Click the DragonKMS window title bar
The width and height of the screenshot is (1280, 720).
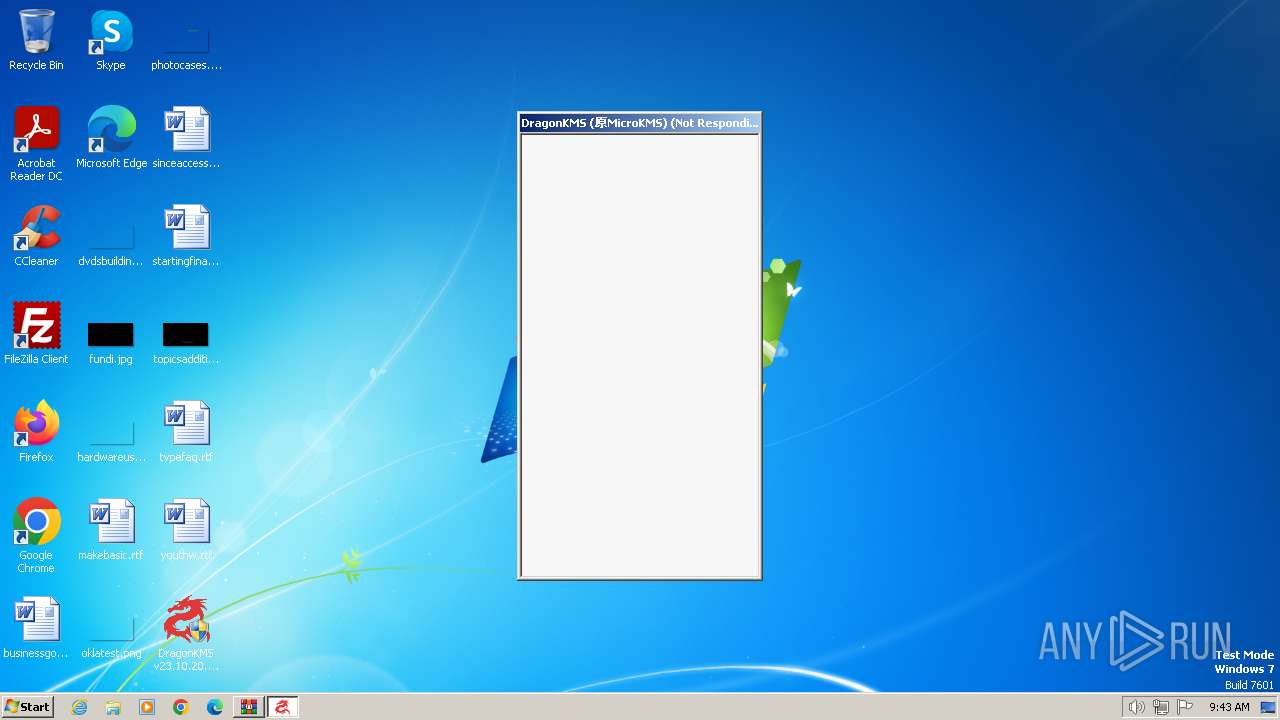639,123
